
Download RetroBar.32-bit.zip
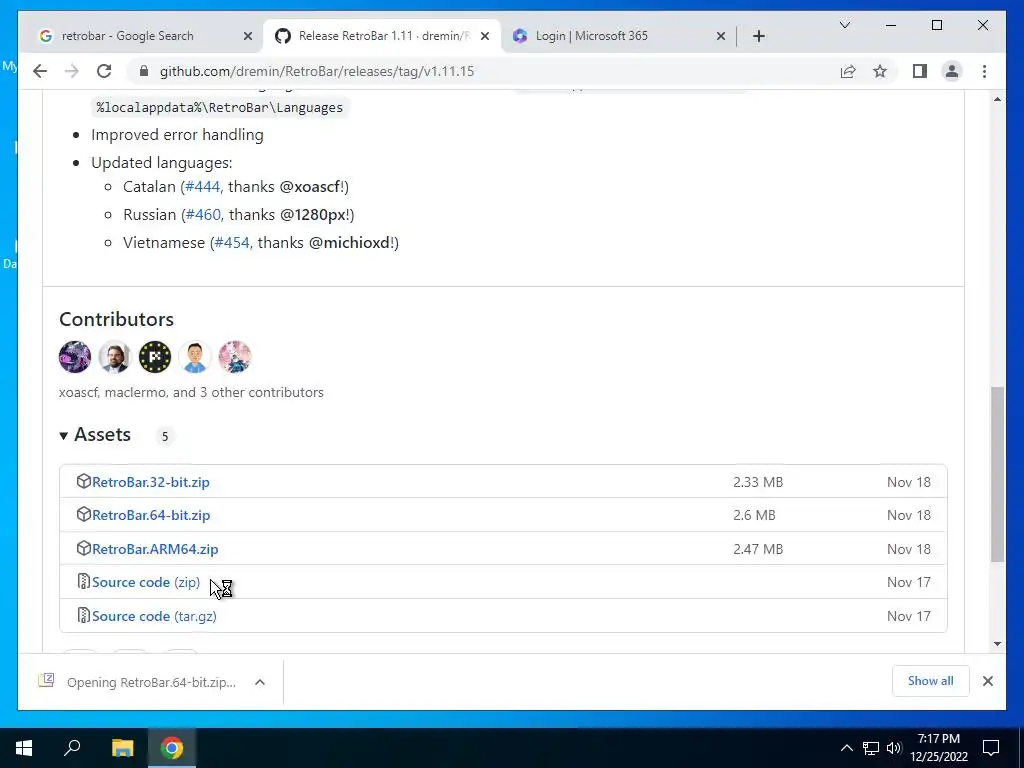(x=150, y=482)
